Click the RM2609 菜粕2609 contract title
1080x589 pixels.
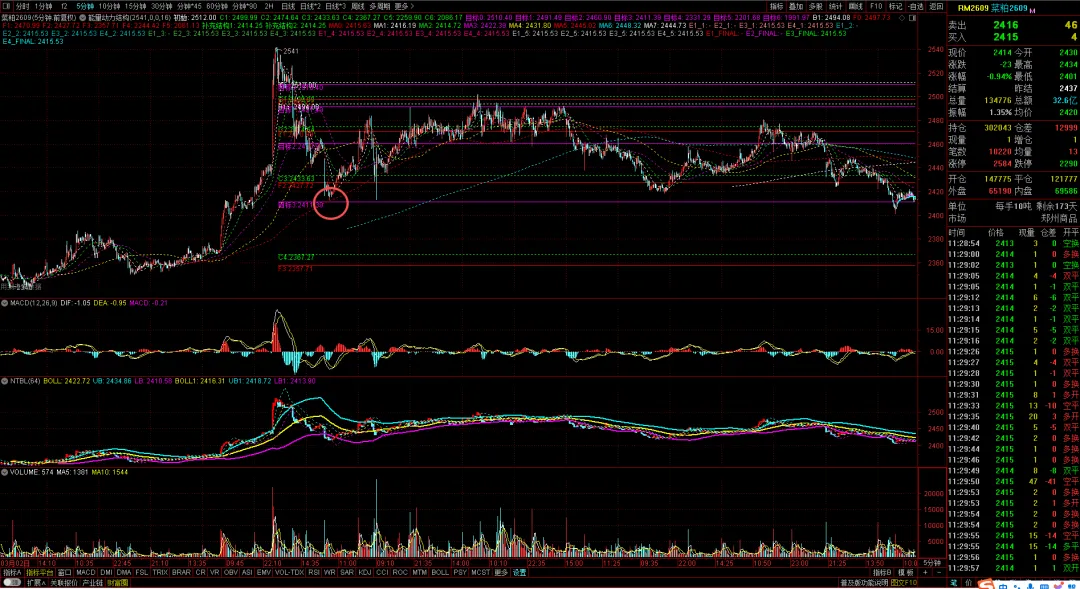993,8
